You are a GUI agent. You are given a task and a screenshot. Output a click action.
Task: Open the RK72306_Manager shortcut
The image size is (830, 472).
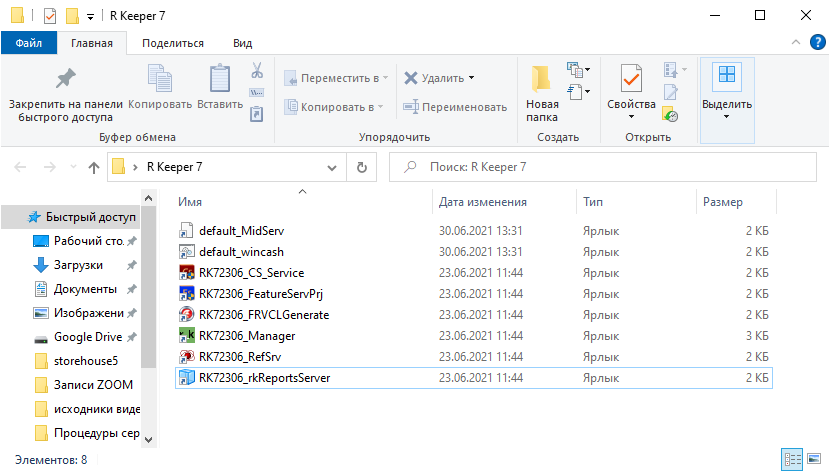(x=246, y=335)
